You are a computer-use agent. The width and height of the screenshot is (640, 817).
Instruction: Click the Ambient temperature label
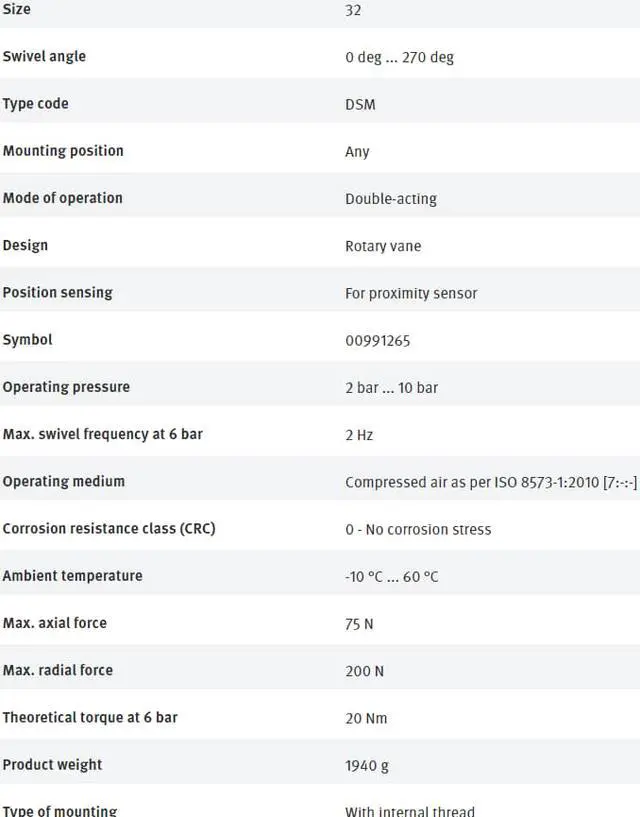(72, 576)
